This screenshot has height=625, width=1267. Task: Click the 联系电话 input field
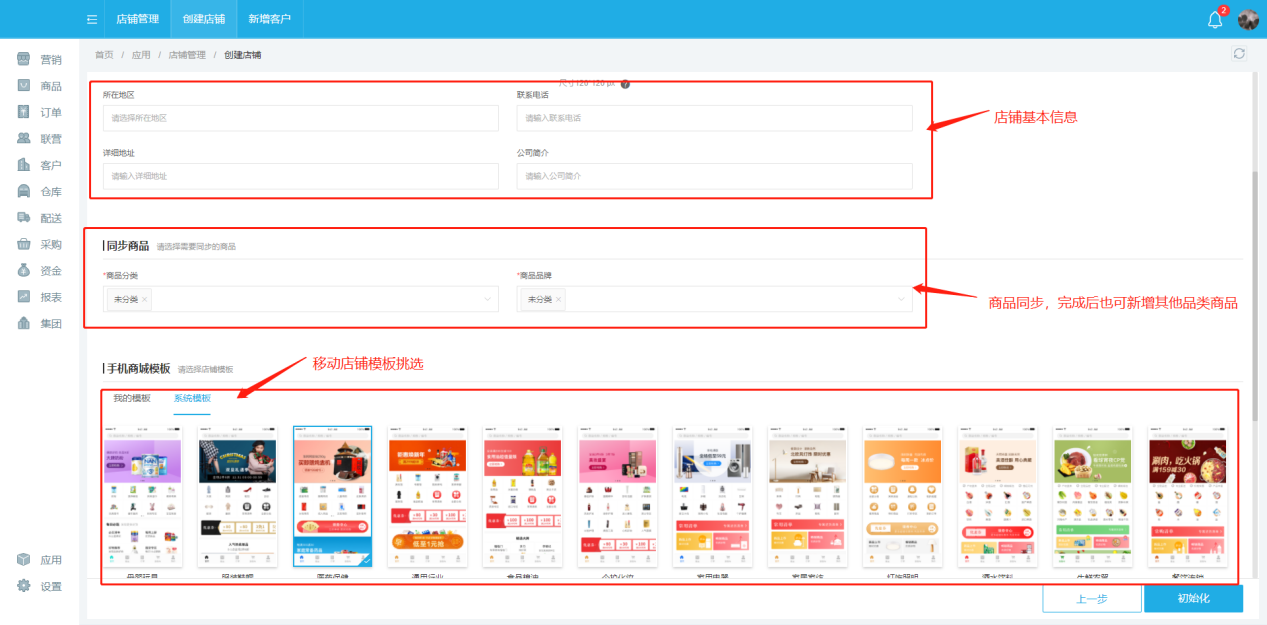click(714, 118)
